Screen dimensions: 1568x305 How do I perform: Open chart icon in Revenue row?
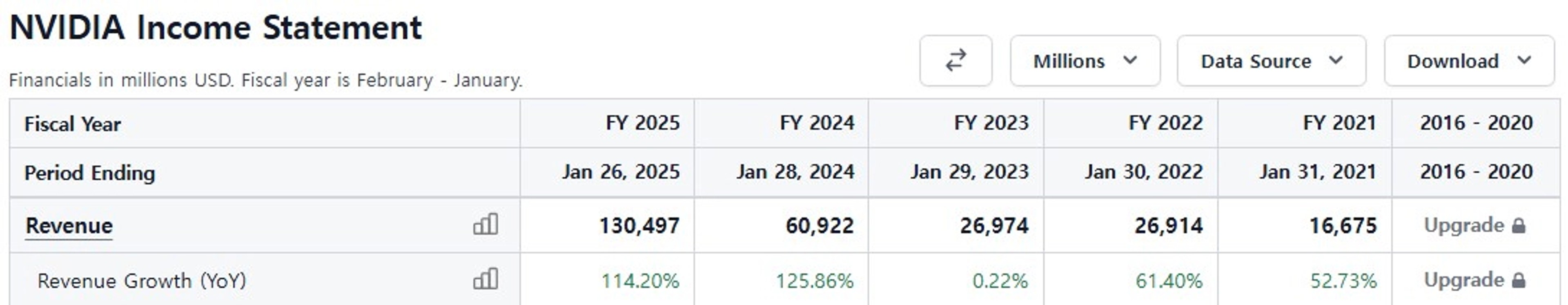(x=486, y=224)
